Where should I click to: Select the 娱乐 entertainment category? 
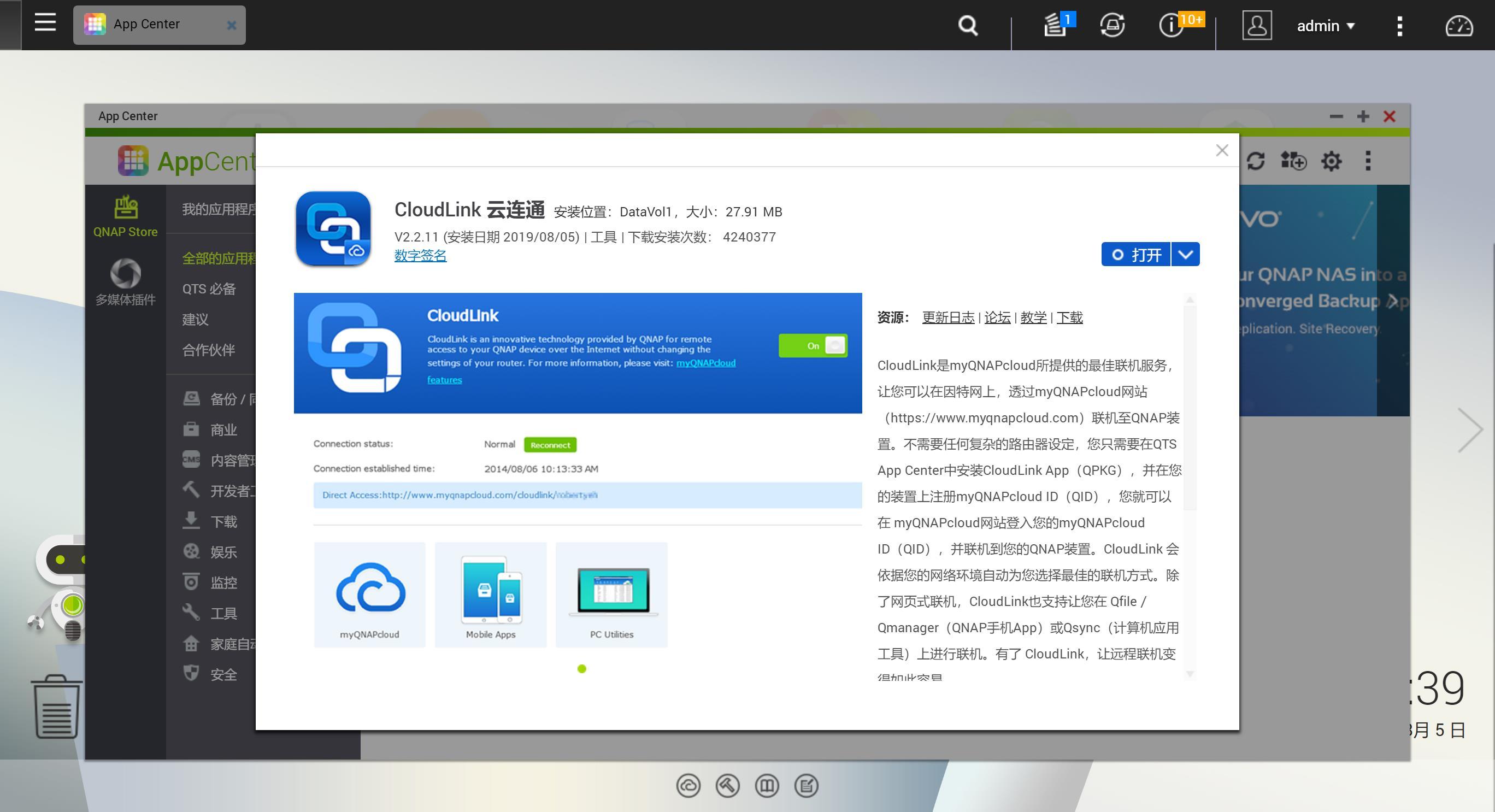click(209, 552)
